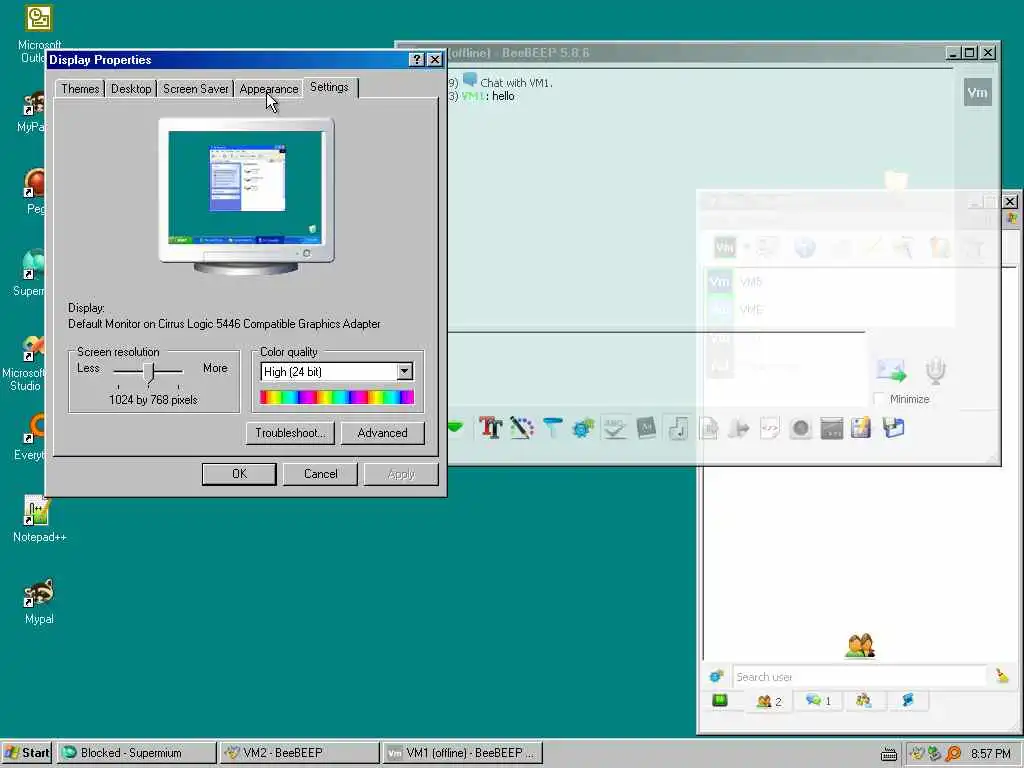The width and height of the screenshot is (1024, 768).
Task: Click the blue gear icon beside Search user
Action: (716, 676)
